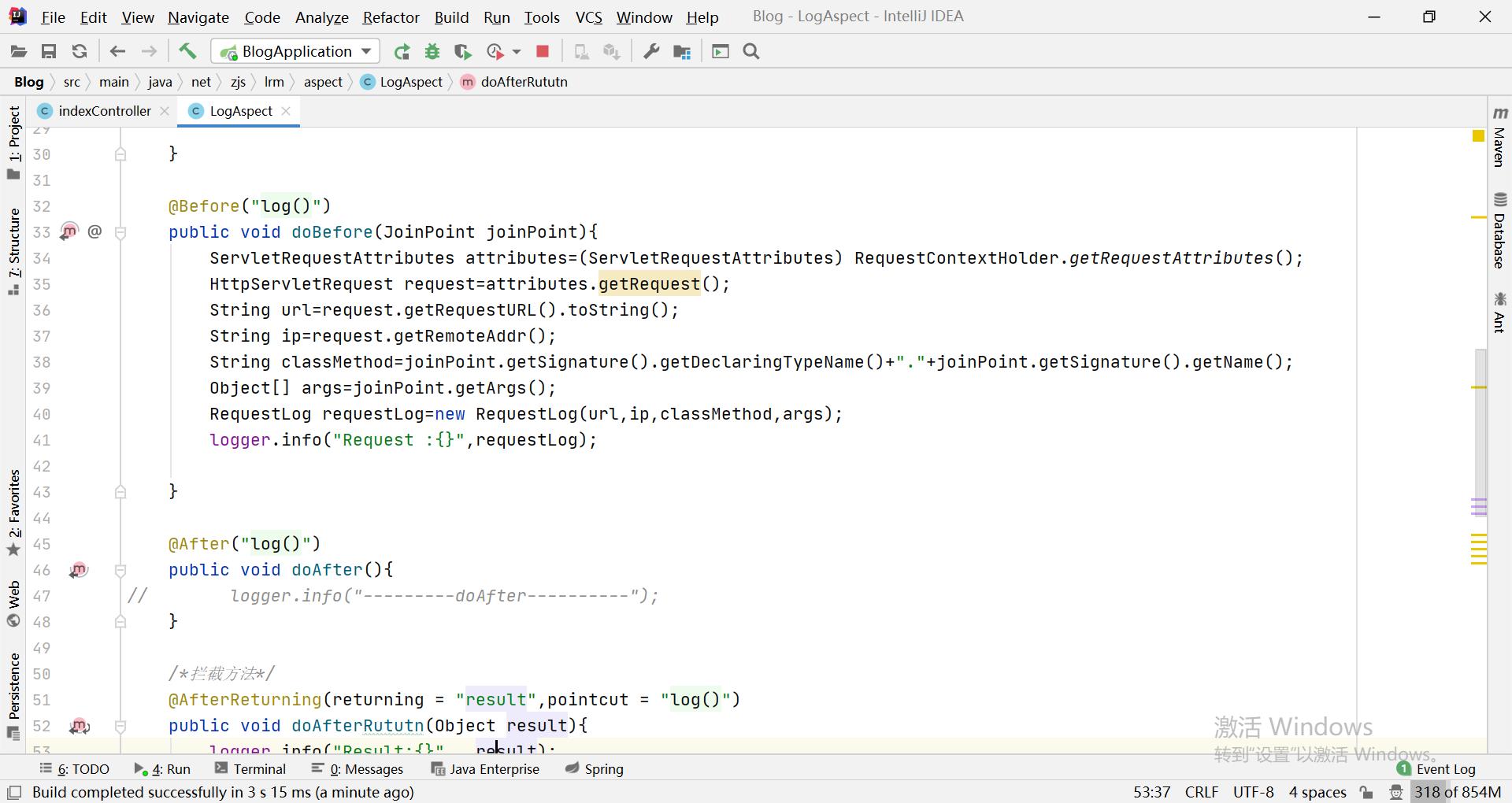Screen dimensions: 1512x803
Task: Synchronize files with the refresh icon
Action: coord(80,52)
